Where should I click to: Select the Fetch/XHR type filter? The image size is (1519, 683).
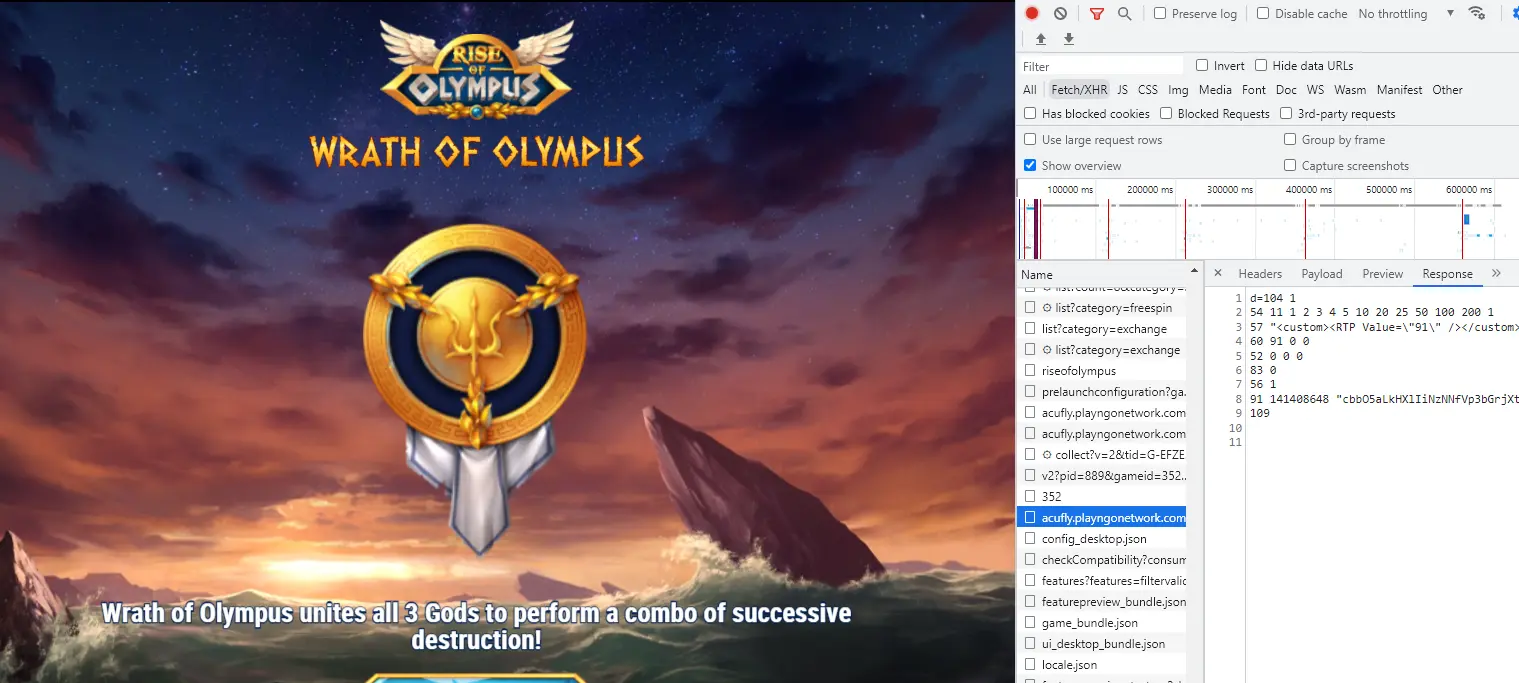pyautogui.click(x=1079, y=90)
